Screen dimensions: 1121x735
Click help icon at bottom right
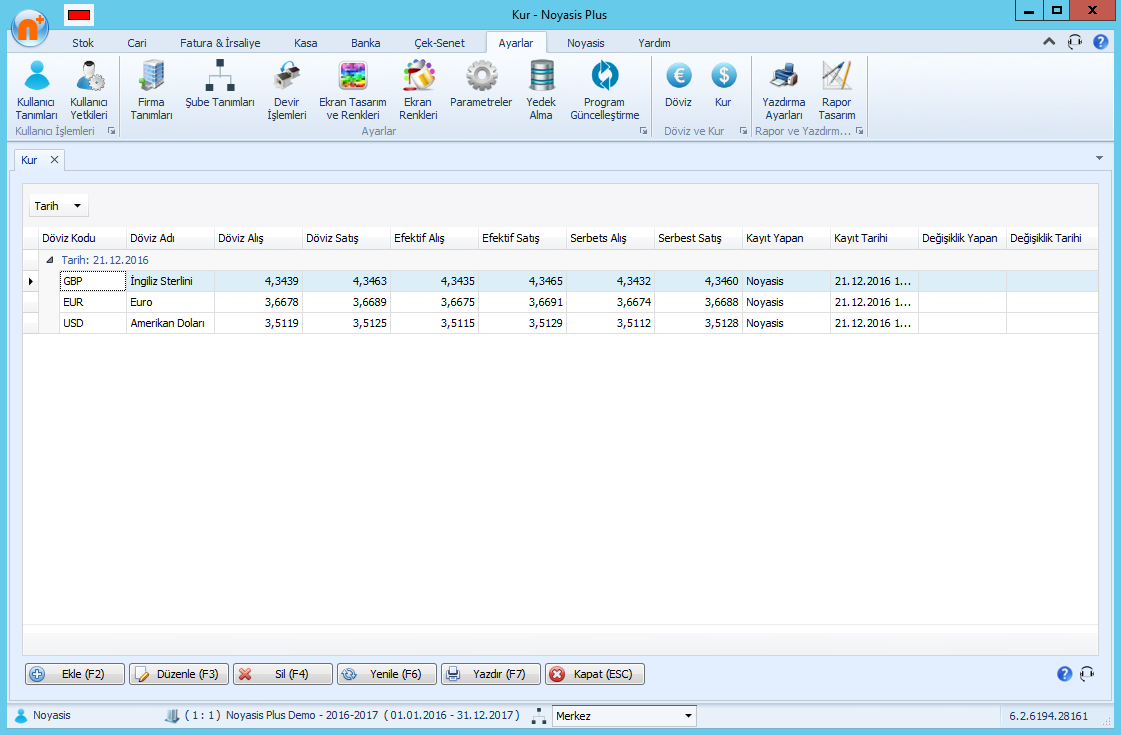(1065, 674)
